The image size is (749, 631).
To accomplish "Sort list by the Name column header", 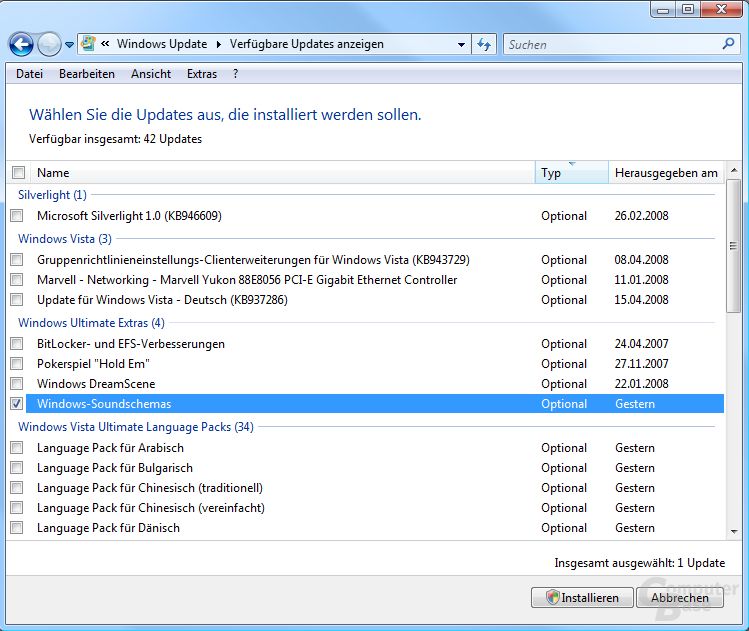I will (x=283, y=172).
